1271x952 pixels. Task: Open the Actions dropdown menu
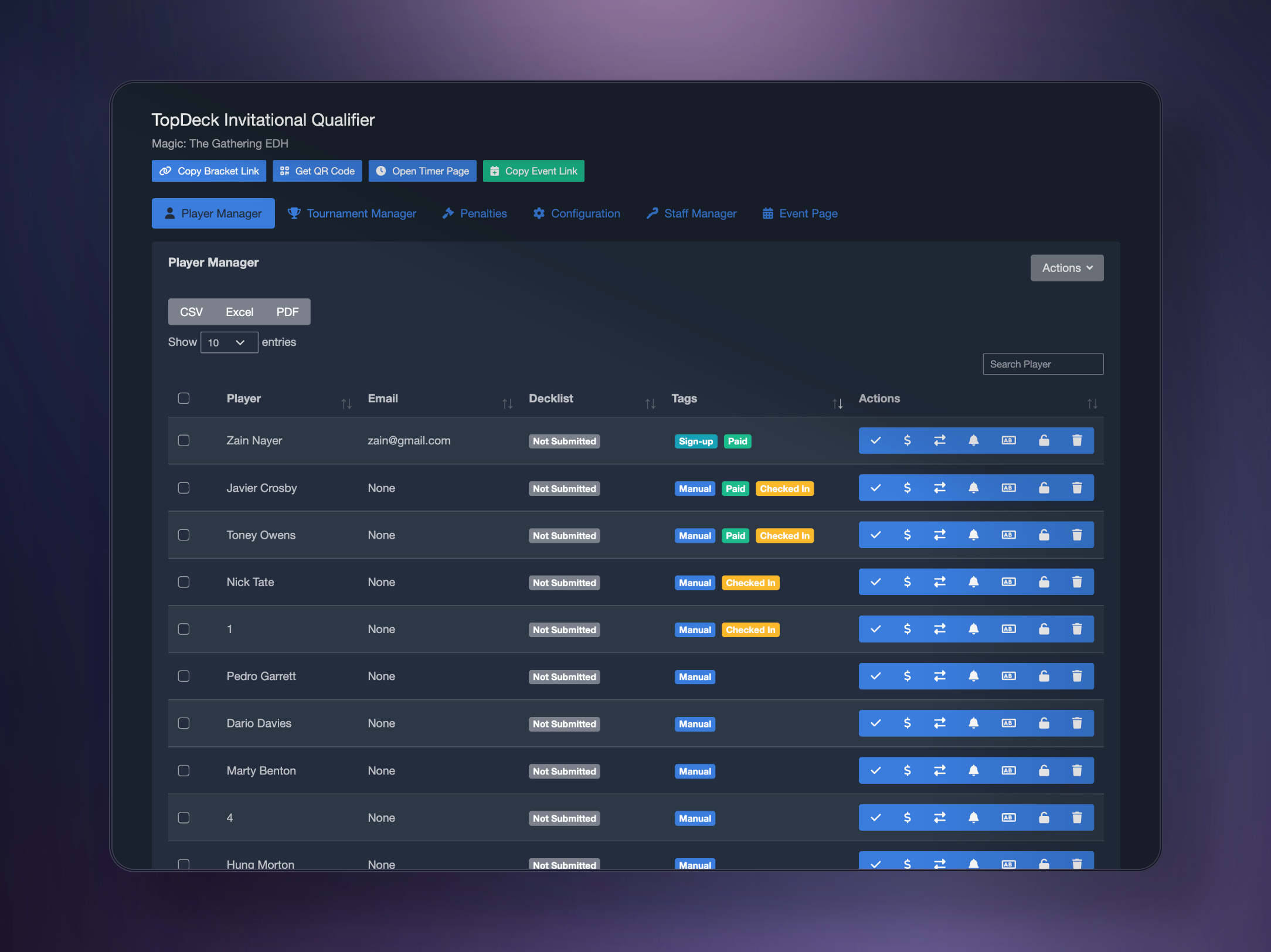(1066, 268)
